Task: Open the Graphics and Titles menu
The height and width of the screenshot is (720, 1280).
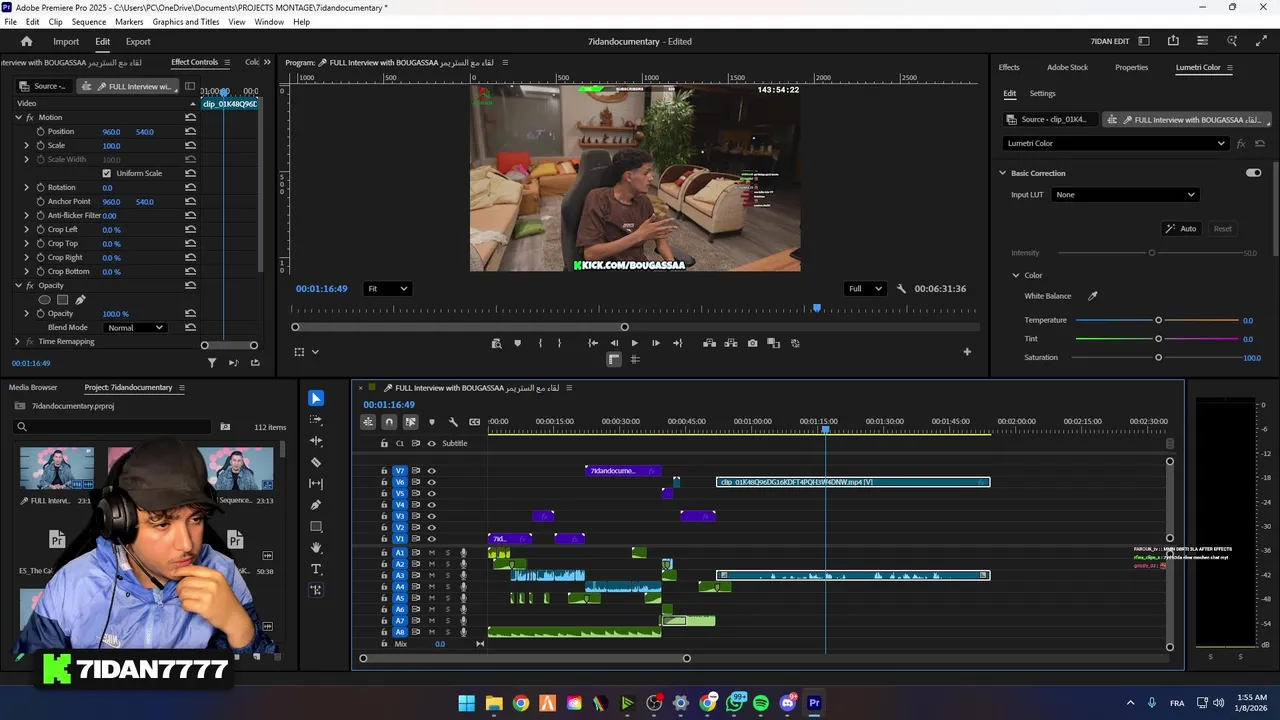Action: 186,21
